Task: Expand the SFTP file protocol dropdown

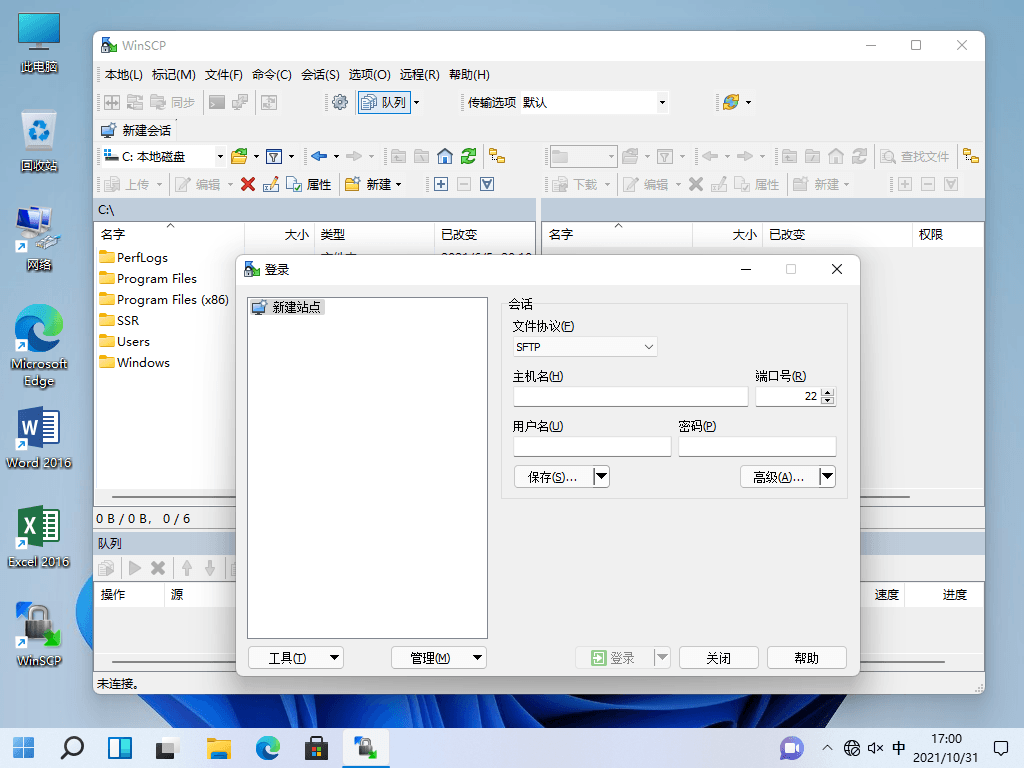Action: [648, 347]
